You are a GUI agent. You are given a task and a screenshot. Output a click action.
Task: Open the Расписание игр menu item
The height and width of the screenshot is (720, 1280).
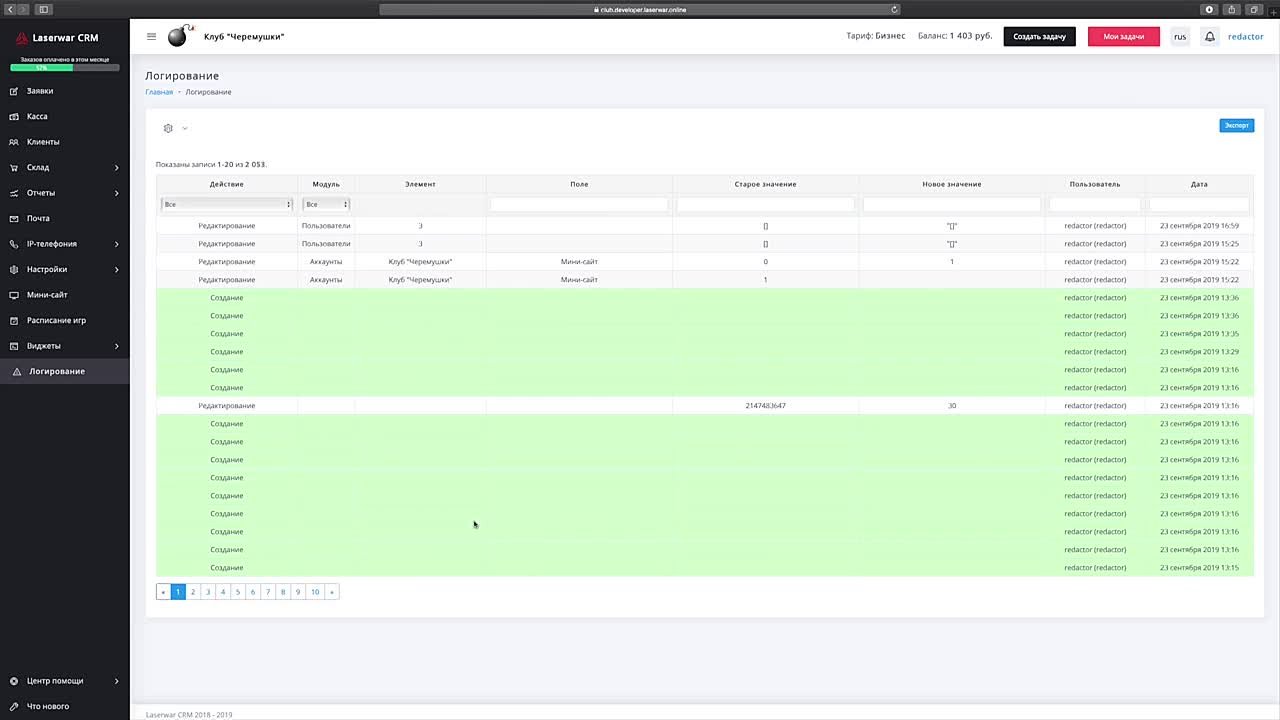pos(56,320)
